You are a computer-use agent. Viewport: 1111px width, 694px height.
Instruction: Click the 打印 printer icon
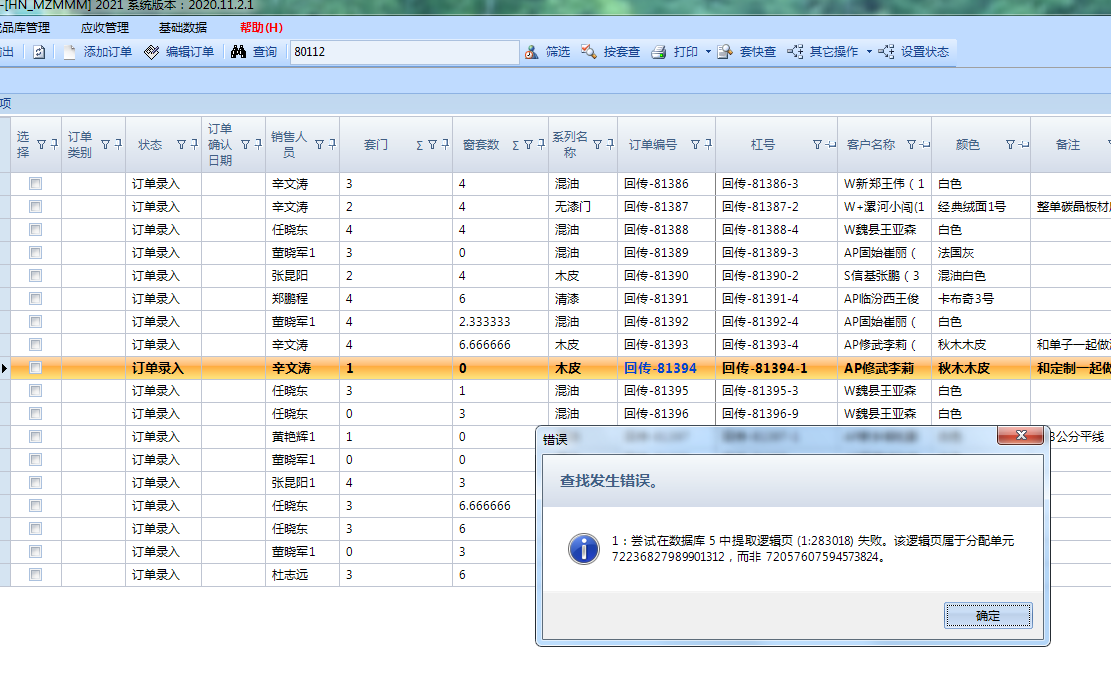(659, 52)
